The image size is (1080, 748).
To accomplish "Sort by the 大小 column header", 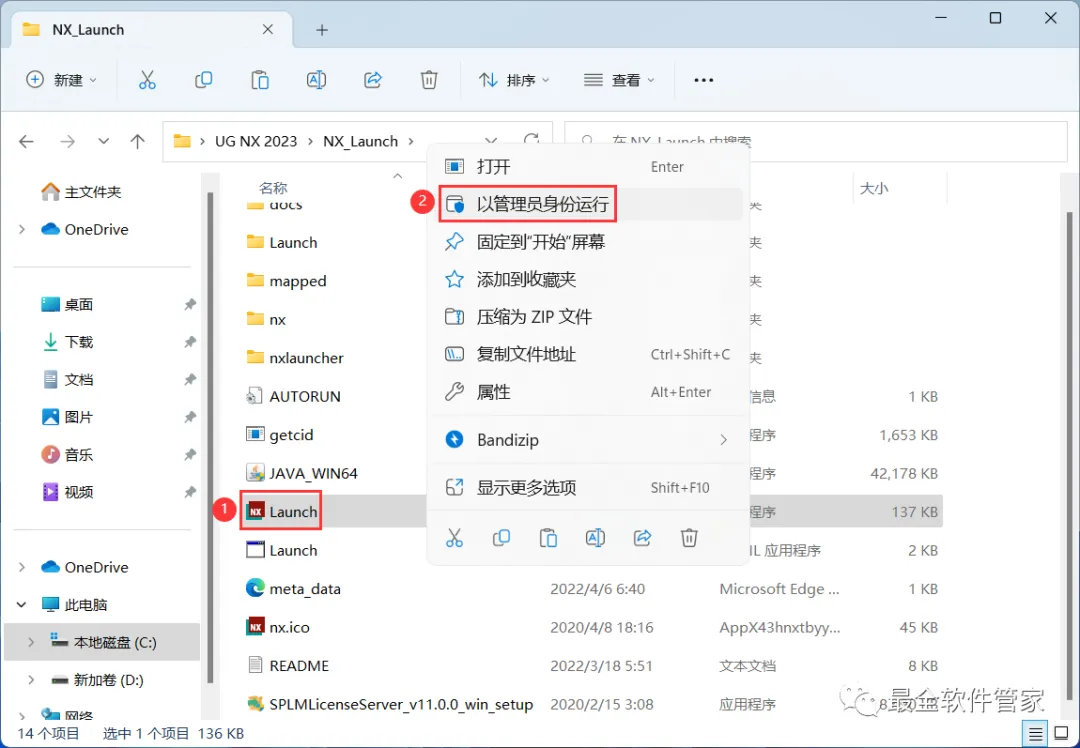I will pos(873,188).
